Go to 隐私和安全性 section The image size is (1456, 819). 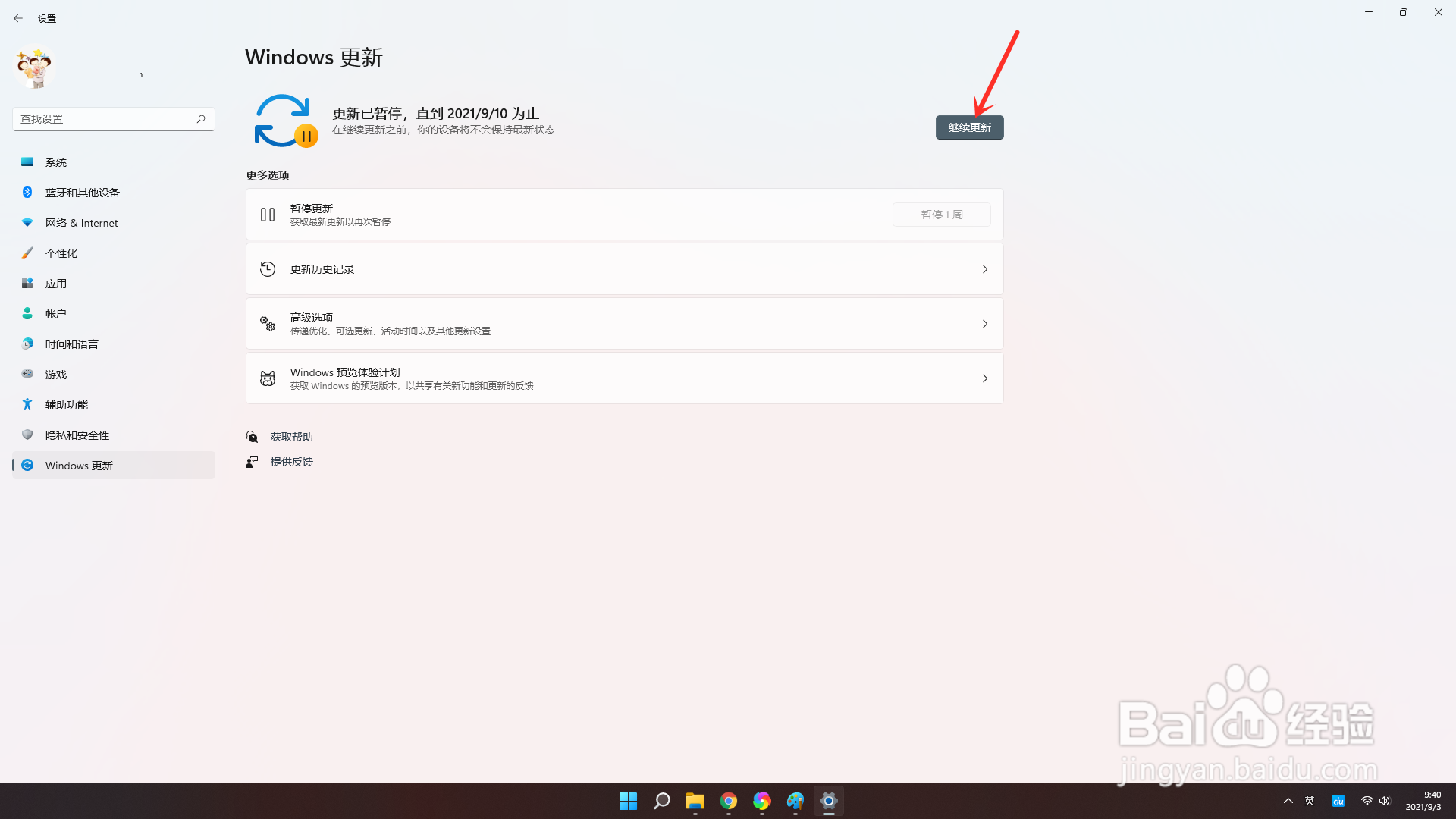click(x=77, y=435)
